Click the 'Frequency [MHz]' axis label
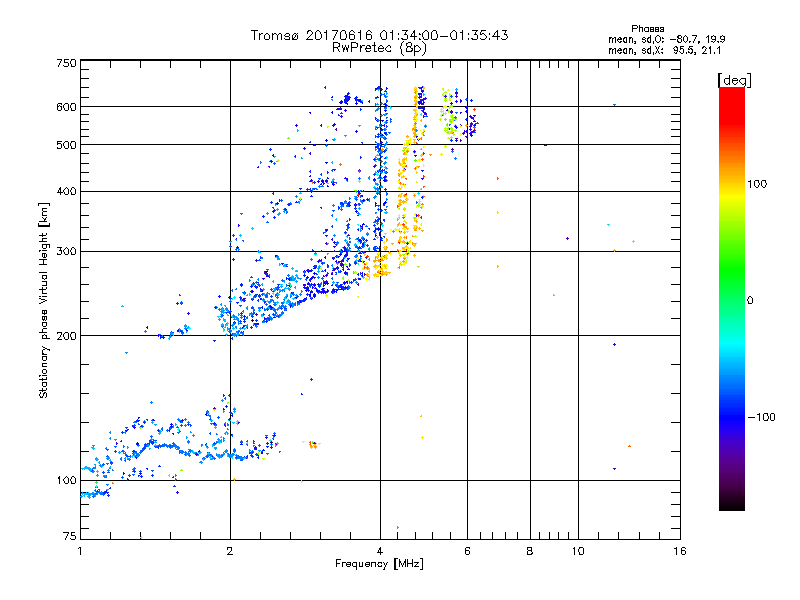 pos(379,564)
